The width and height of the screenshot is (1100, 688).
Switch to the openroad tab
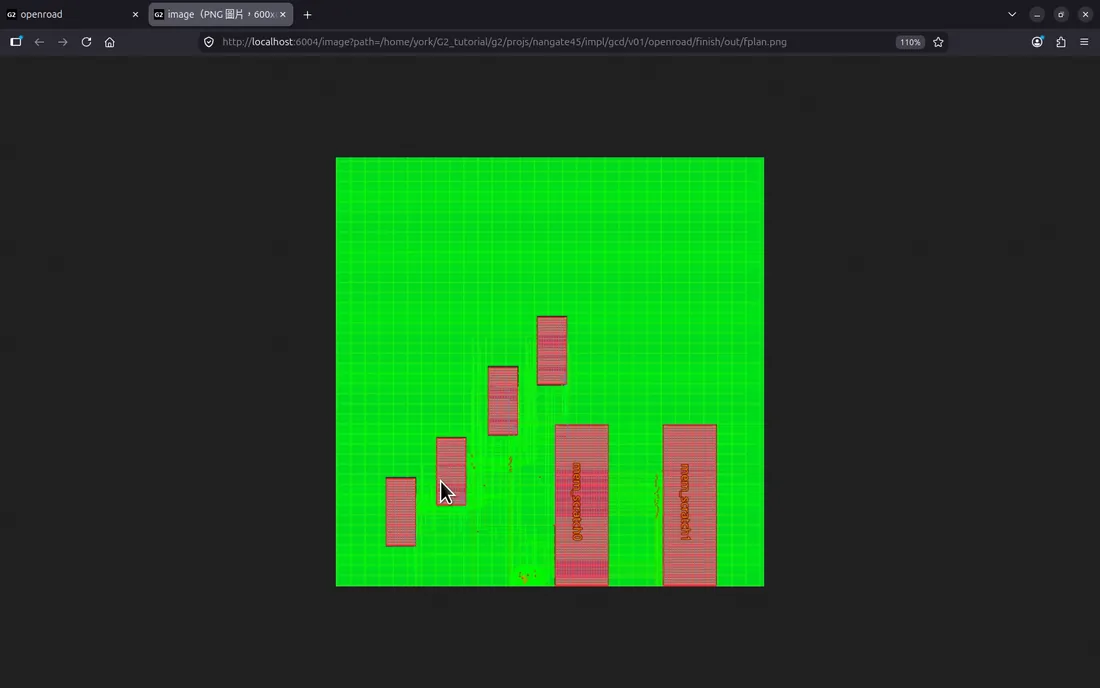pyautogui.click(x=73, y=14)
